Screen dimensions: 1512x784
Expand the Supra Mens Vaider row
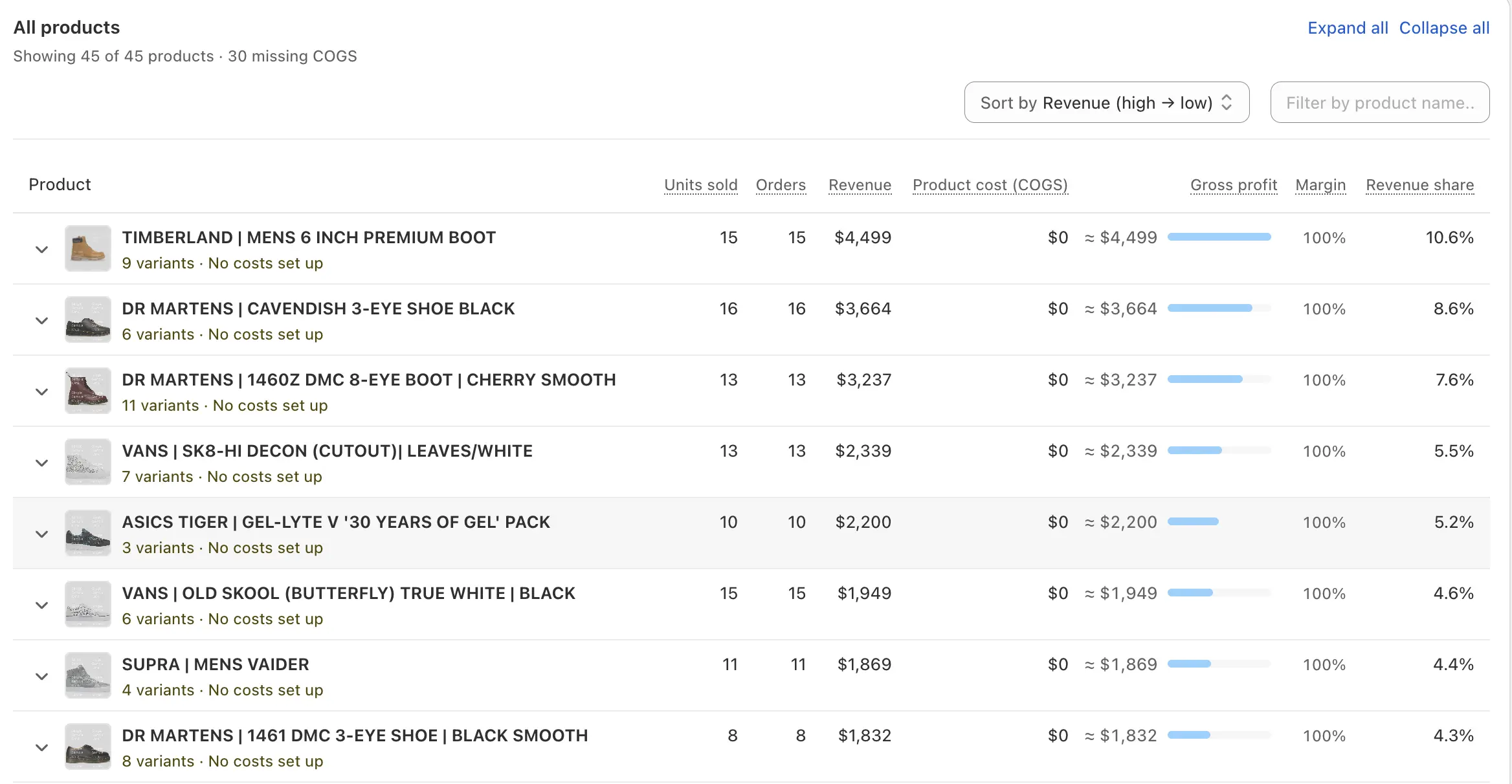click(41, 676)
